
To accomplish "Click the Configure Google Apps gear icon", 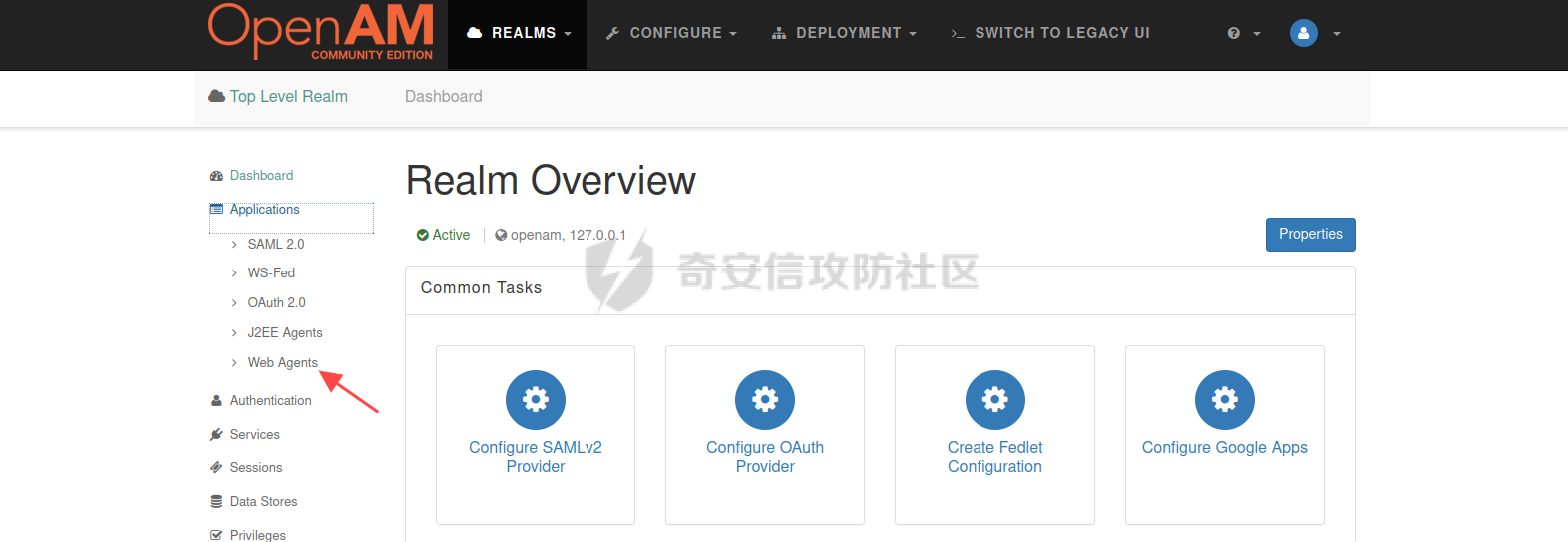I will point(1224,400).
